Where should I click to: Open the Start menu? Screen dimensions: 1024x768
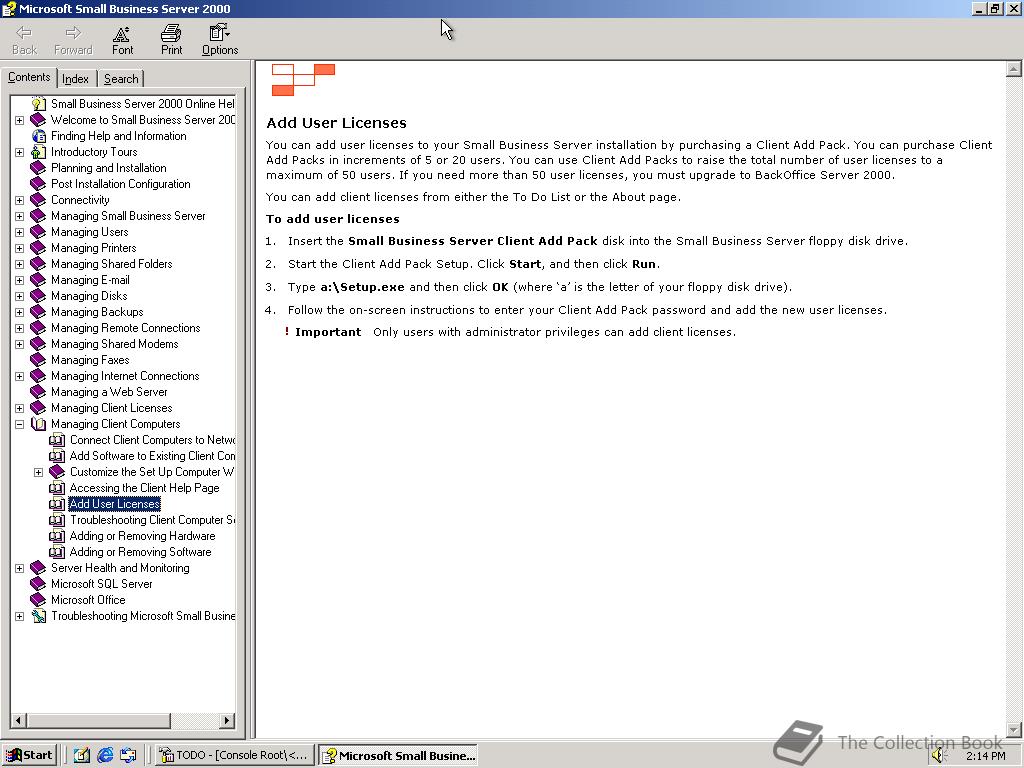[29, 756]
